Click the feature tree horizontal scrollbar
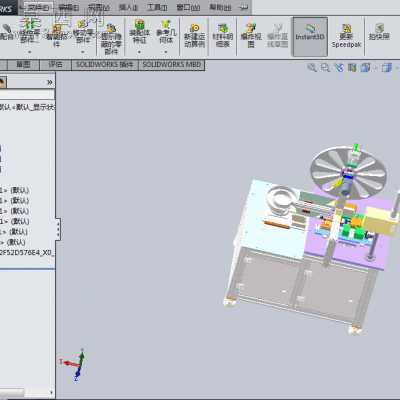Image resolution: width=400 pixels, height=400 pixels. coord(12,392)
